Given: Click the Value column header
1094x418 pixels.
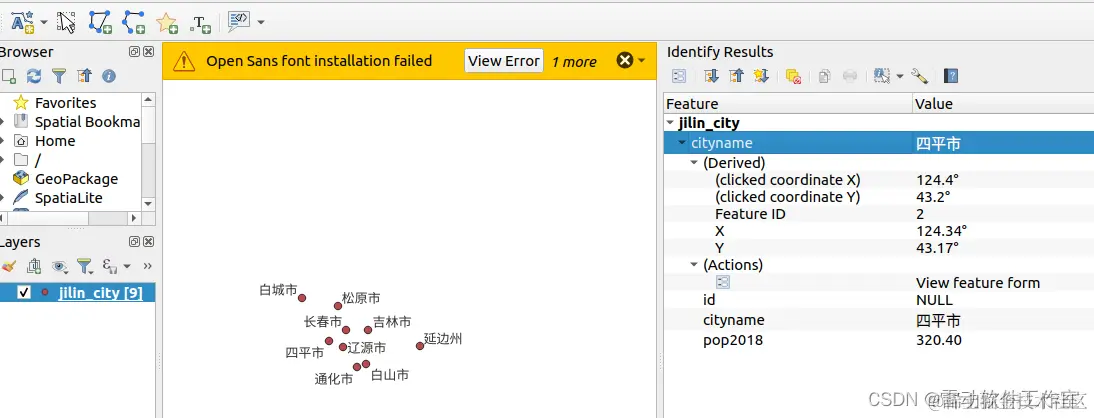Looking at the screenshot, I should [1003, 103].
